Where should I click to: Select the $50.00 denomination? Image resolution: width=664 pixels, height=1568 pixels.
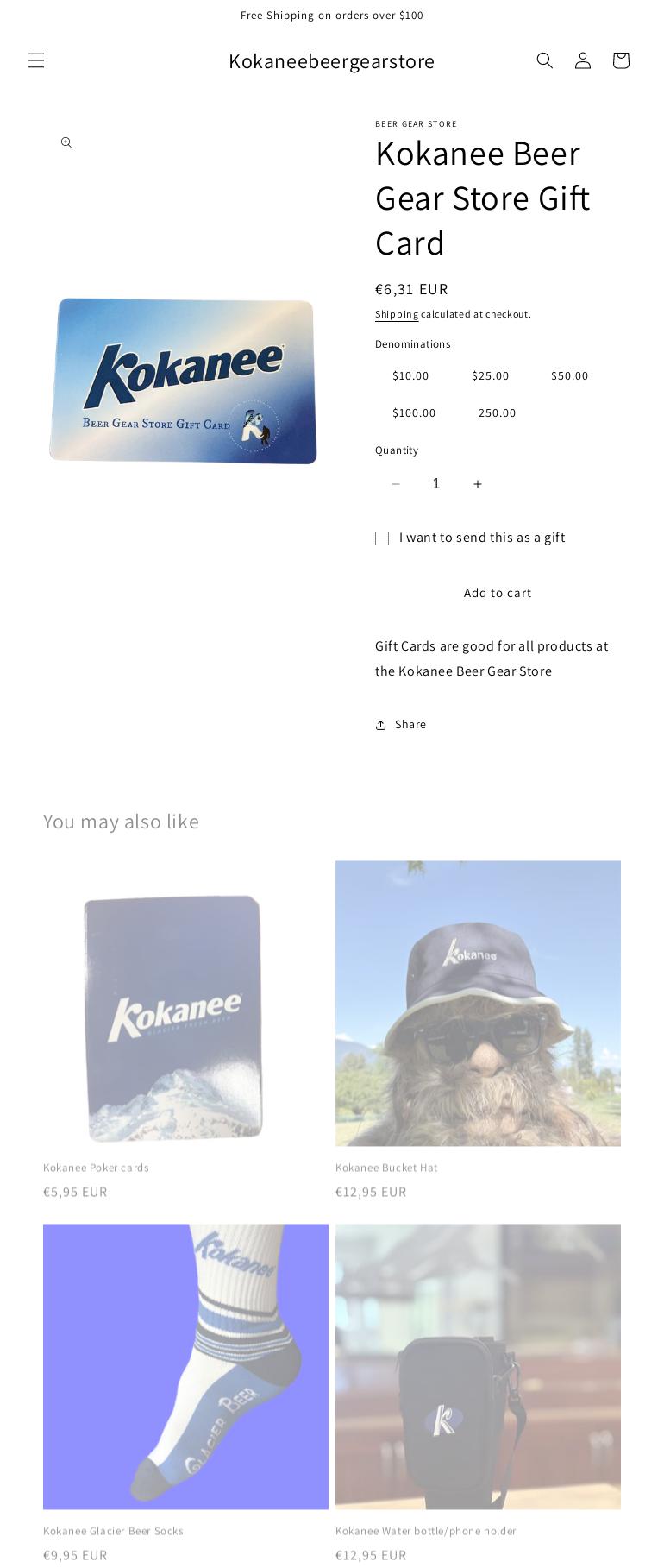point(570,376)
